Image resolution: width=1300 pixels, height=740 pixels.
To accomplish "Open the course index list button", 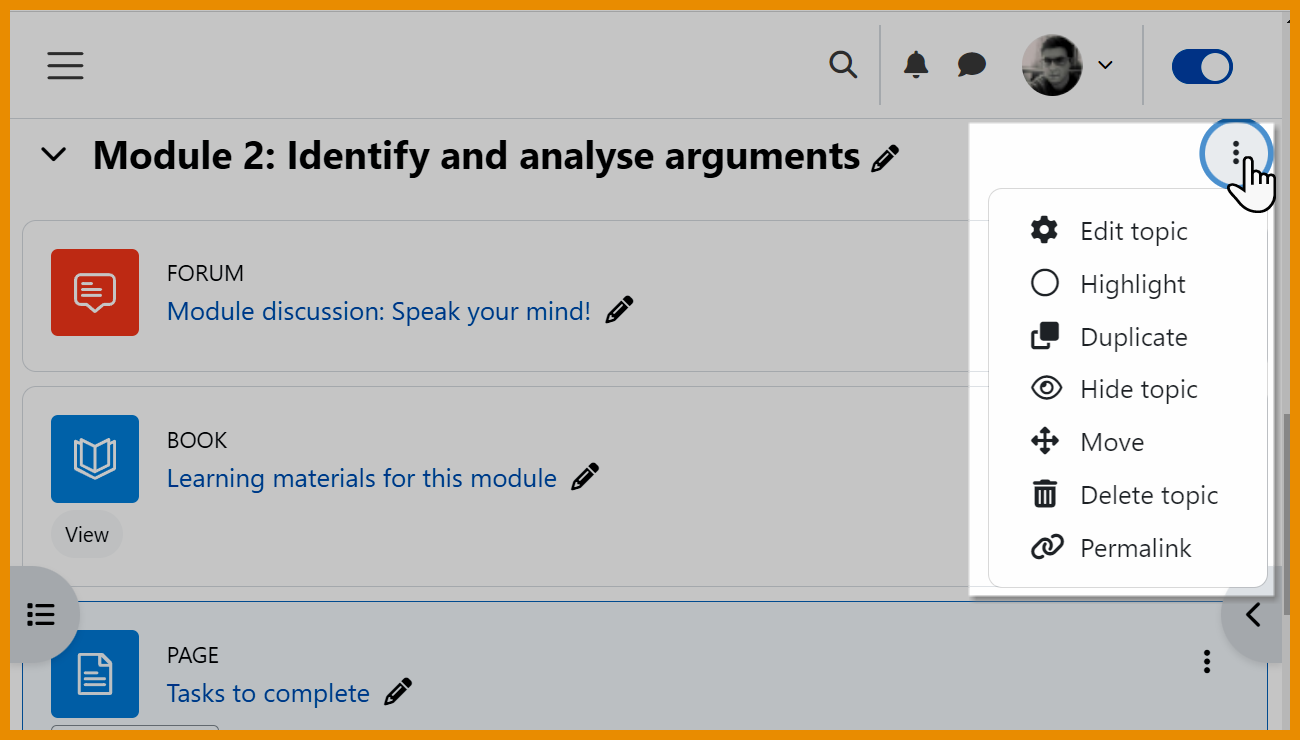I will click(41, 614).
